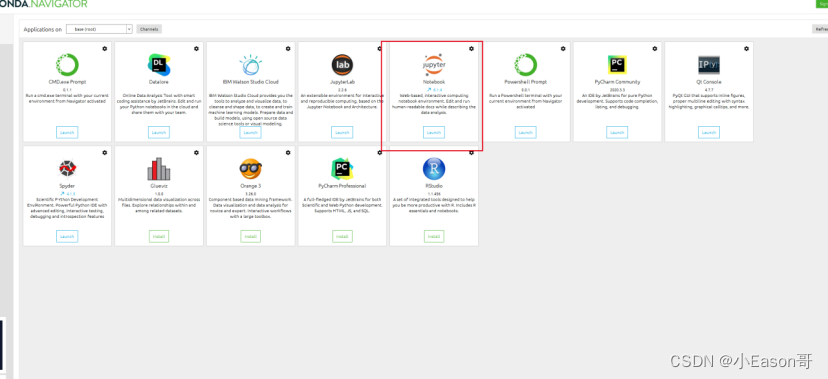The width and height of the screenshot is (828, 379).
Task: Open gear menu on Orange 3 card
Action: tap(288, 153)
